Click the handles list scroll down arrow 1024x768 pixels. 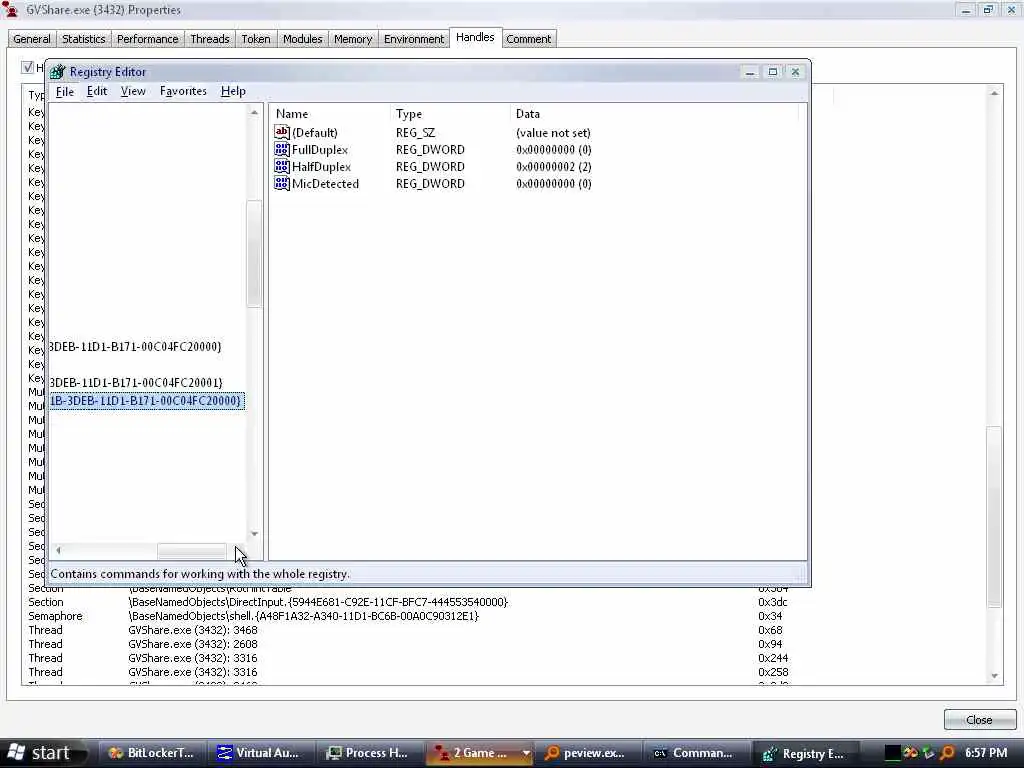point(994,676)
